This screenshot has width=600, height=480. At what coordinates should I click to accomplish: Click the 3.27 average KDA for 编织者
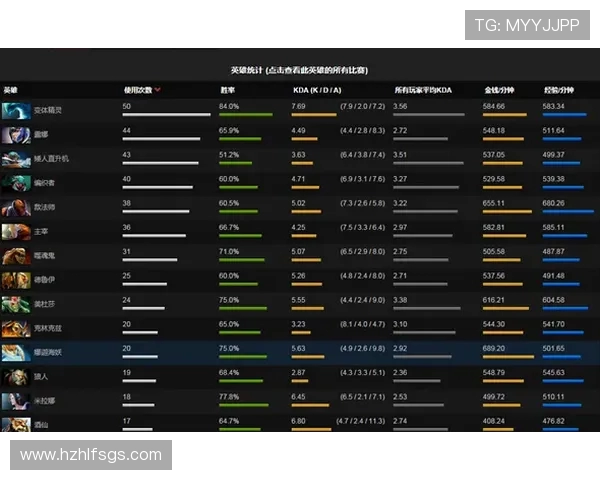click(x=400, y=179)
